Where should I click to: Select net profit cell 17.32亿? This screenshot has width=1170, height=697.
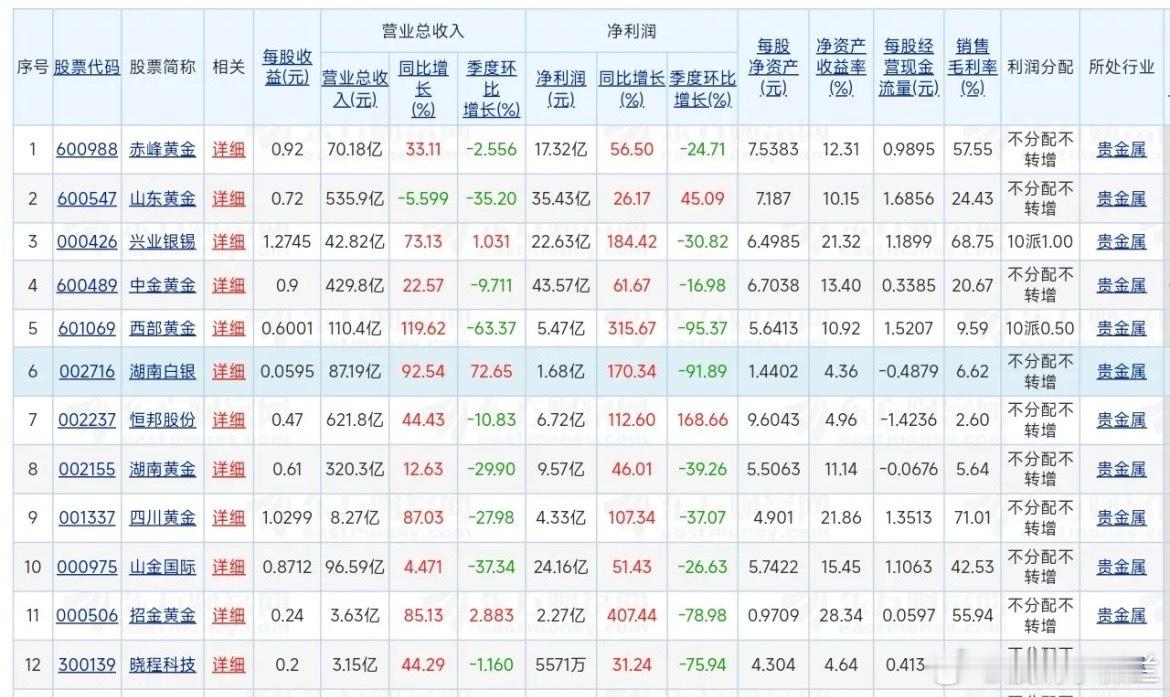click(561, 149)
